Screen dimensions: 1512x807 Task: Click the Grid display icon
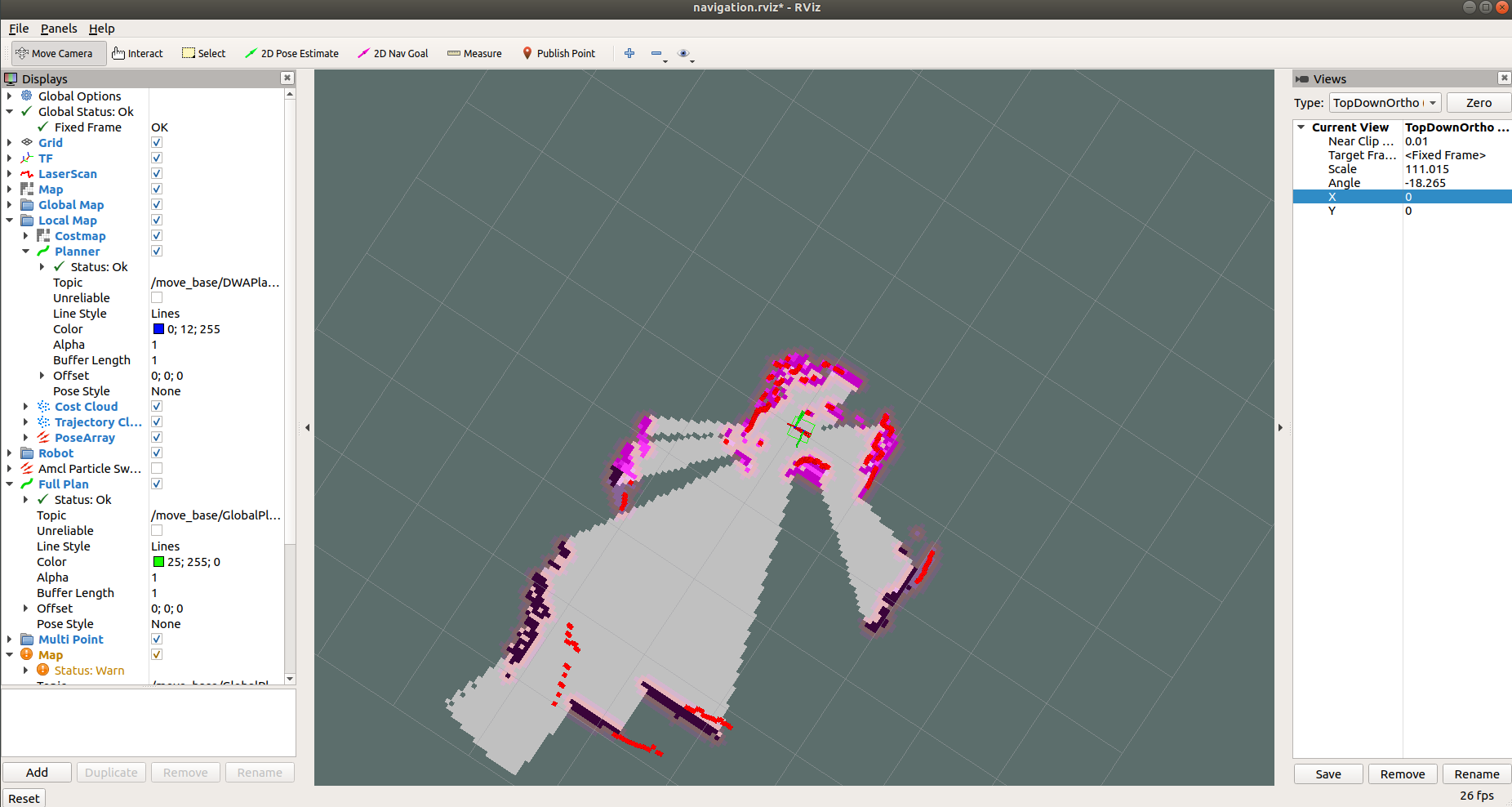tap(27, 142)
